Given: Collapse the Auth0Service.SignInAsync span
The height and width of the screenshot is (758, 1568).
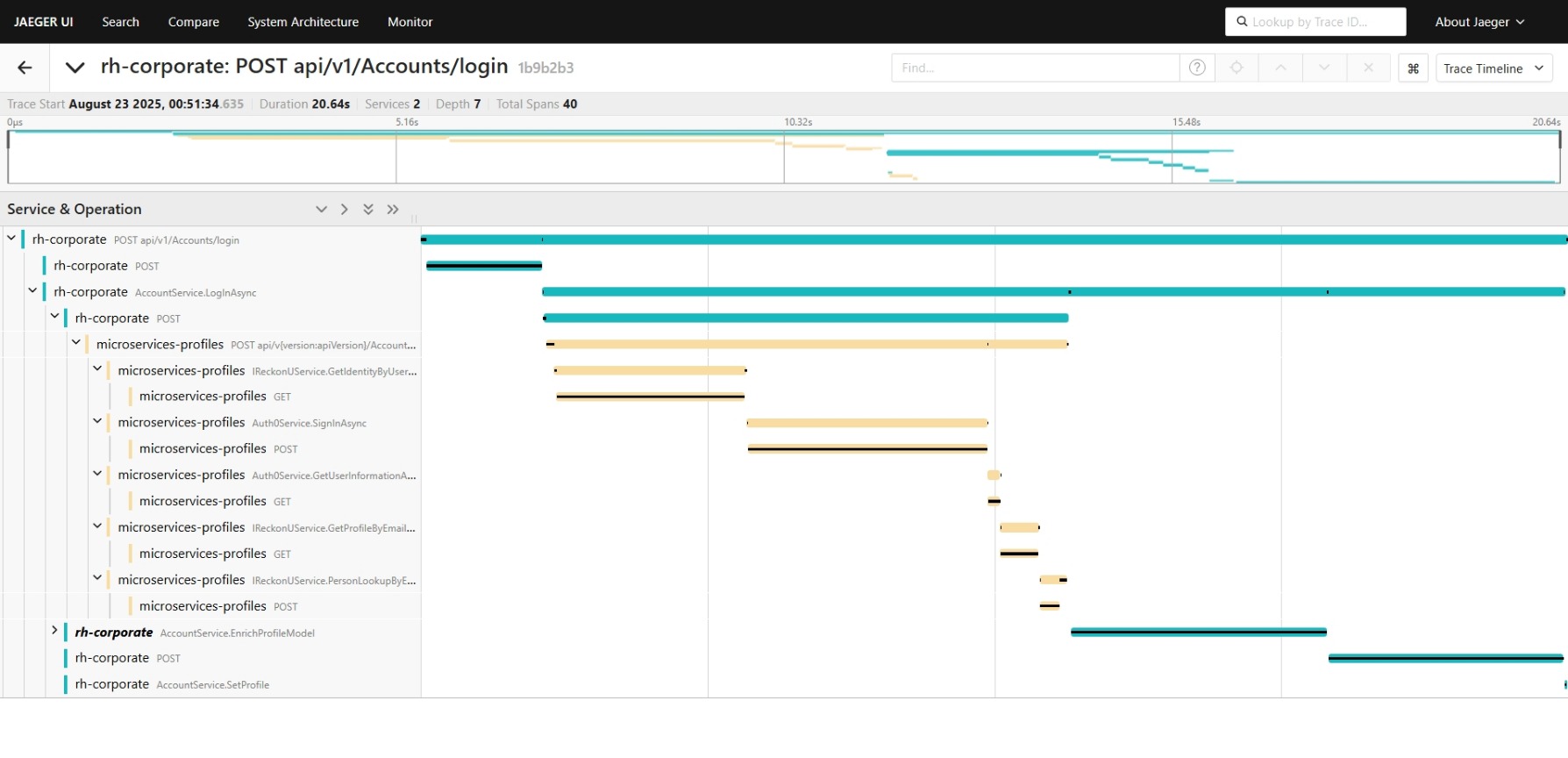Looking at the screenshot, I should coord(97,421).
